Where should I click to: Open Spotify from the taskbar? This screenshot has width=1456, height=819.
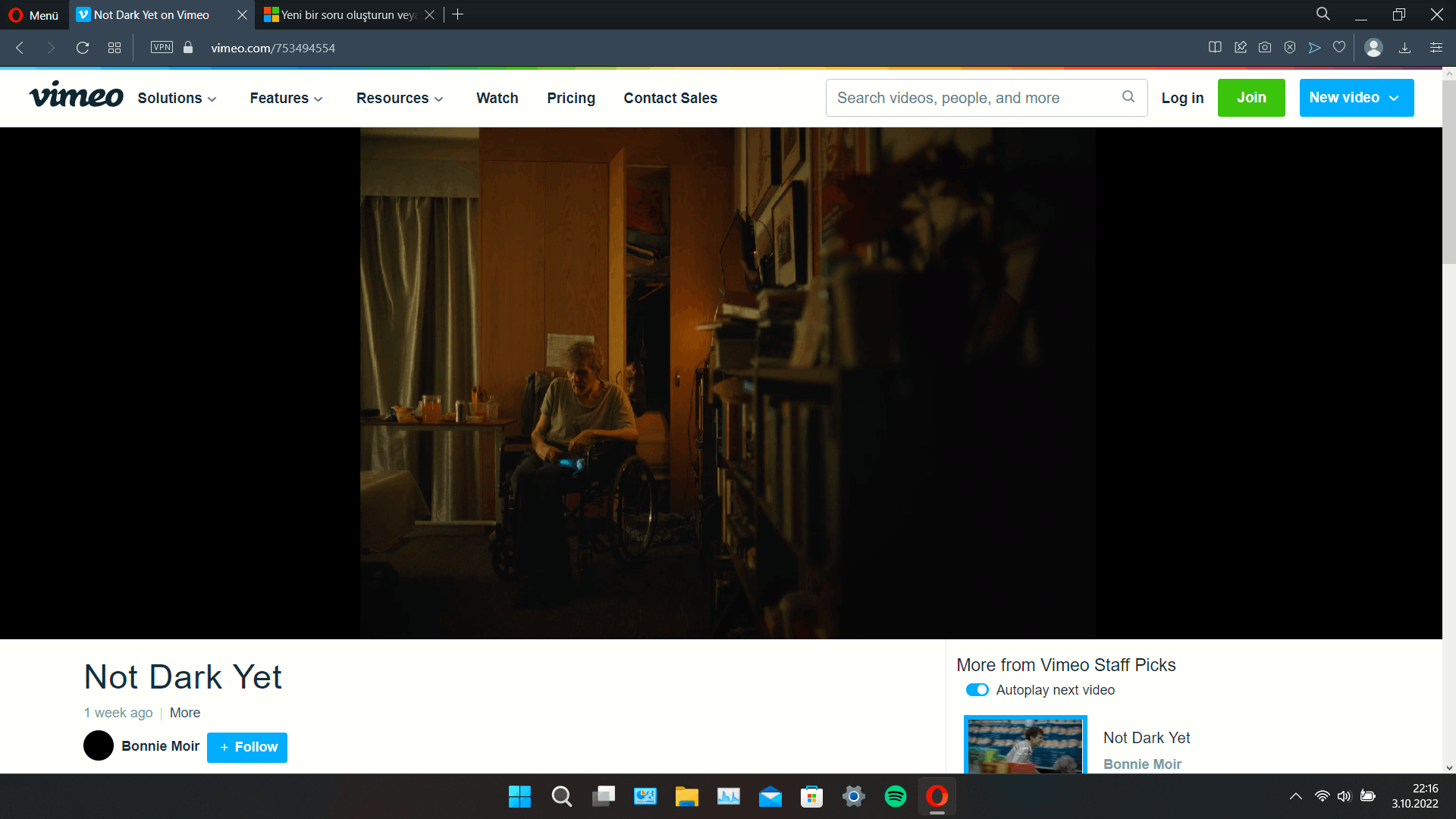click(895, 796)
